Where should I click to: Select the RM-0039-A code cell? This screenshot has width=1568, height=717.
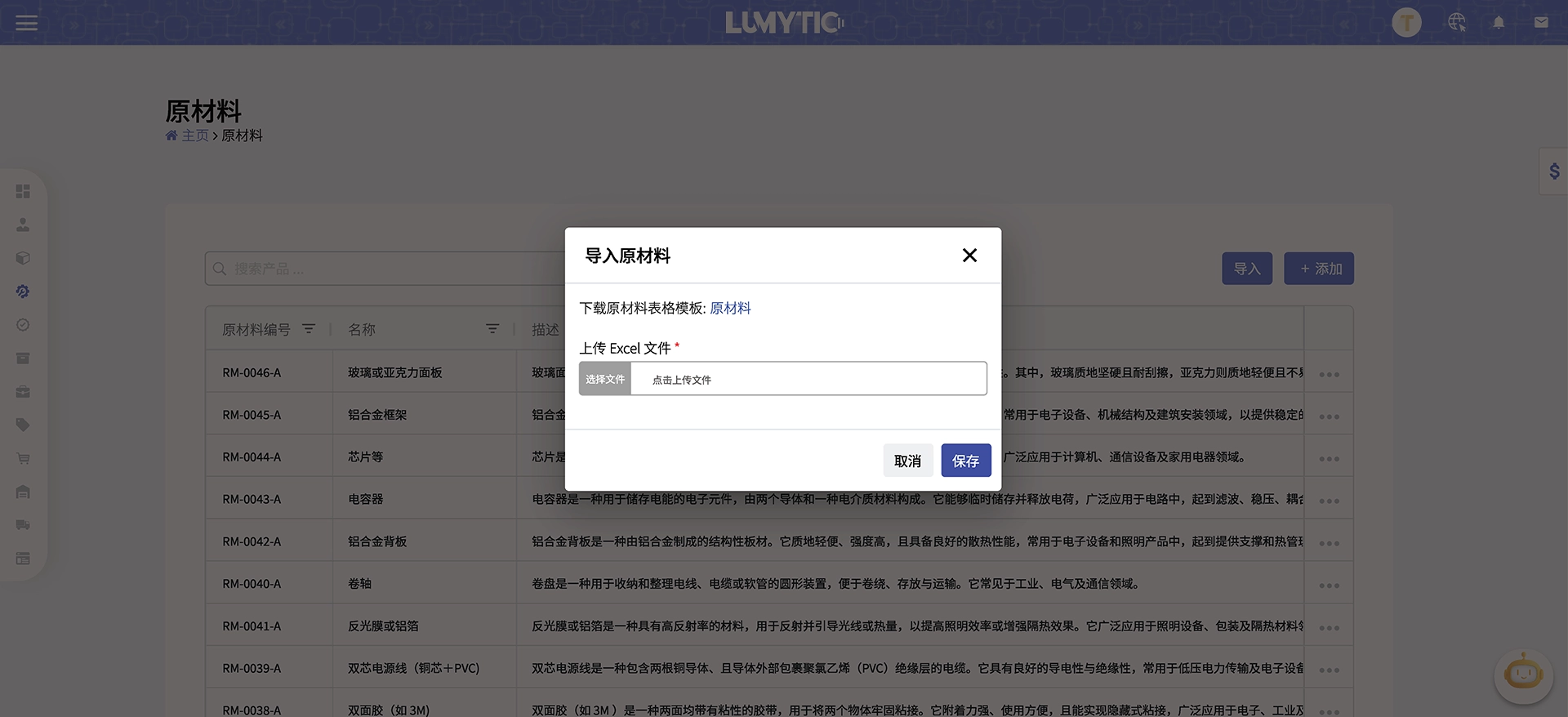269,668
